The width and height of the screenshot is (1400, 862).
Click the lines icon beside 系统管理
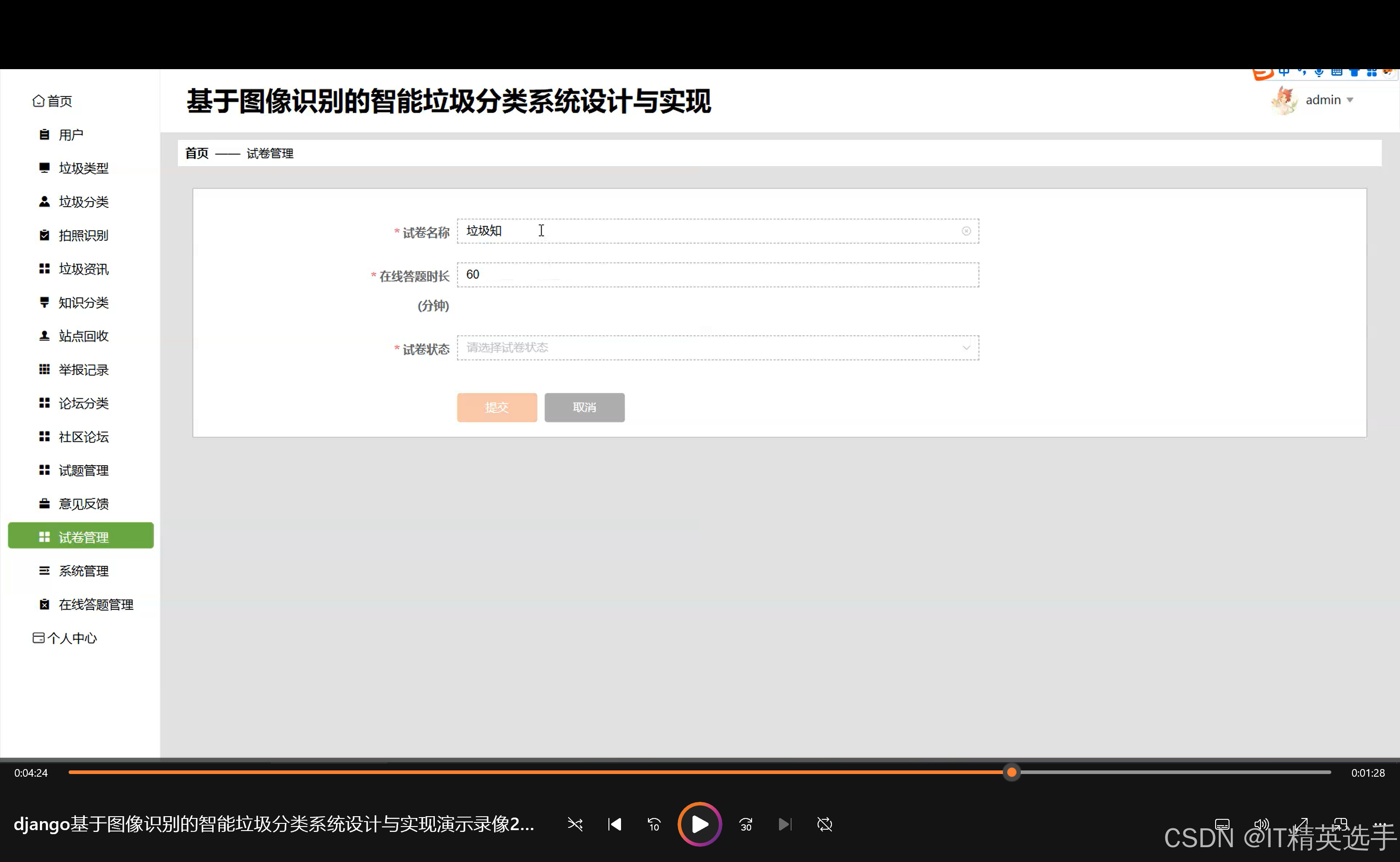pos(44,571)
